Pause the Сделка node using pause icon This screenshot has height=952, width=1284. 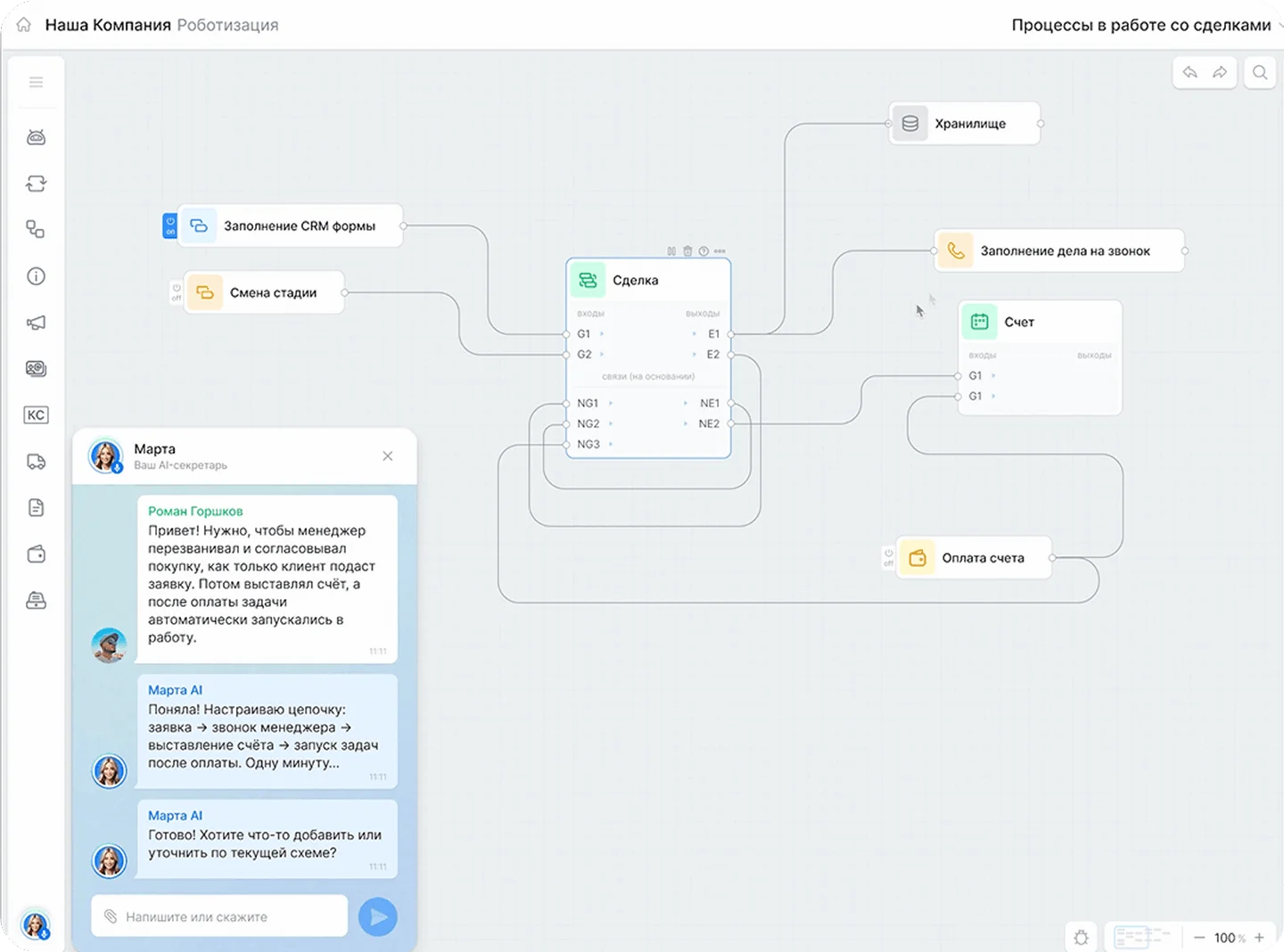(x=671, y=251)
